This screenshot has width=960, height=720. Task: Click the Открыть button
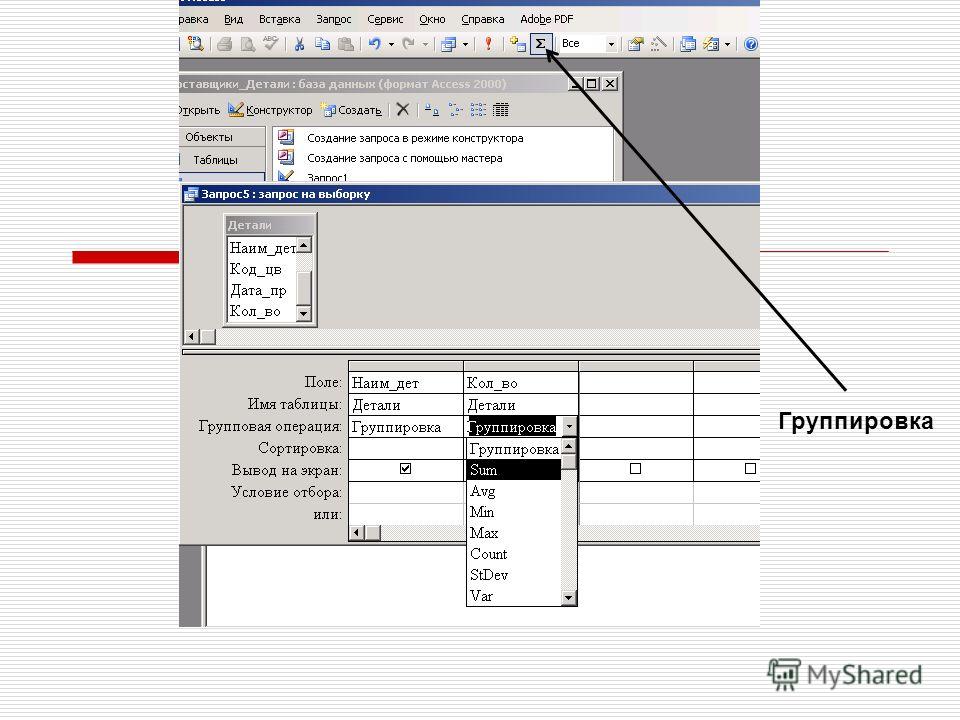(x=200, y=110)
